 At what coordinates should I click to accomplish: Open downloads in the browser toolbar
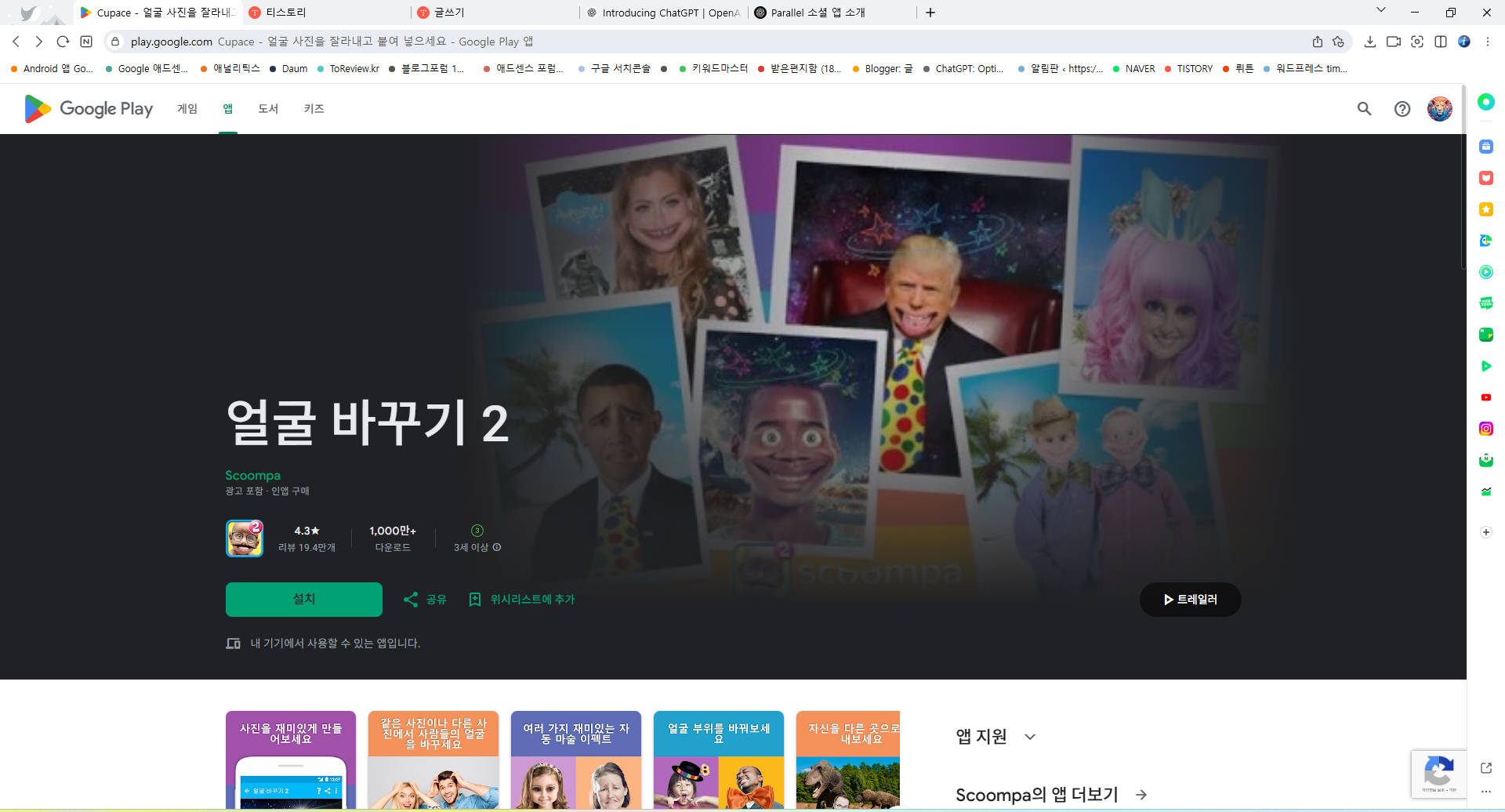(1371, 42)
